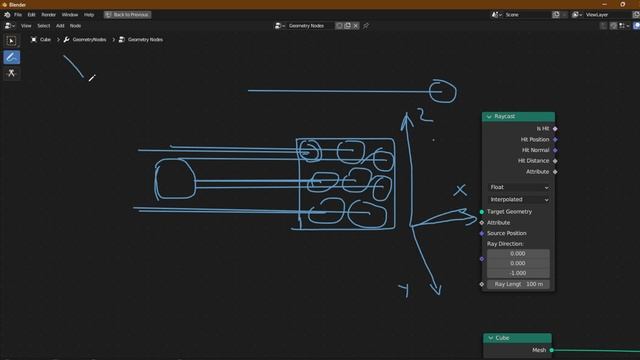Image resolution: width=640 pixels, height=360 pixels.
Task: Open the node tree browse dropdown icon
Action: (280, 26)
